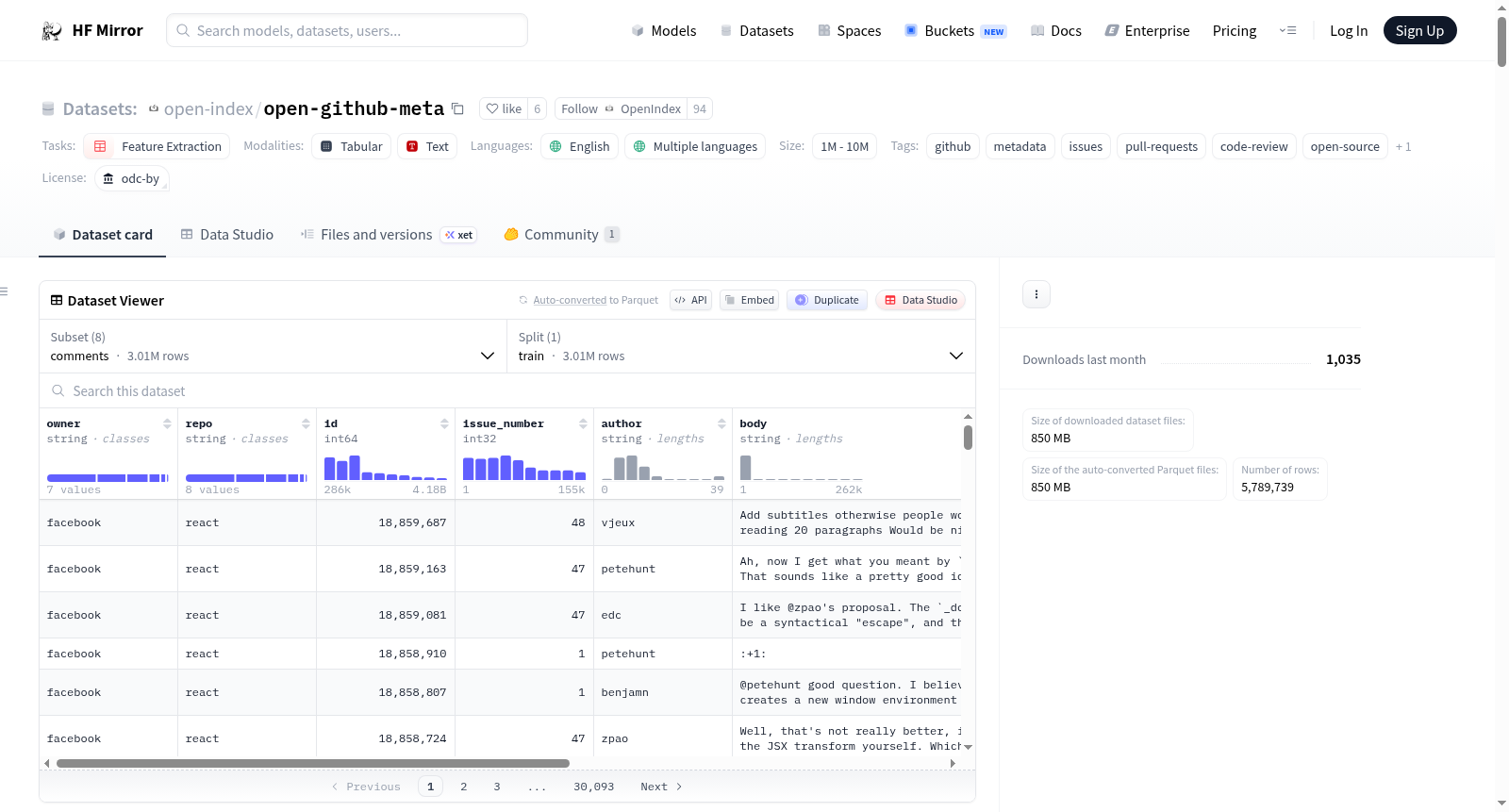The height and width of the screenshot is (812, 1509).
Task: Click the Tabular modality tag
Action: coord(351,146)
